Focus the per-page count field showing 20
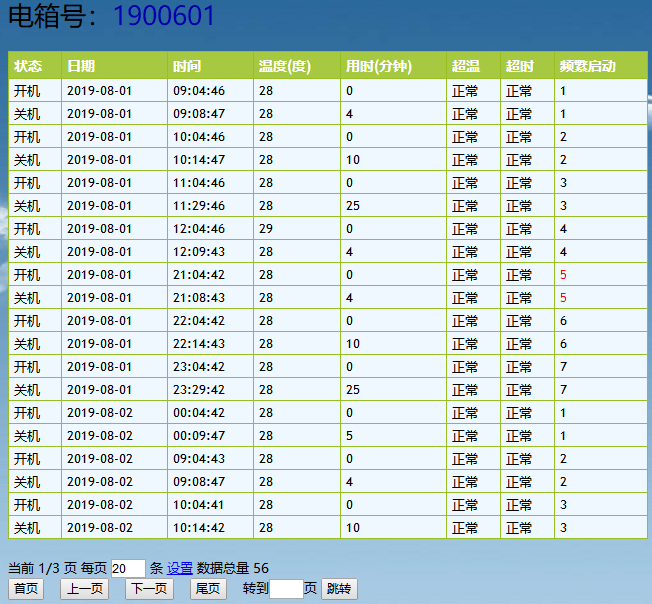 [128, 568]
